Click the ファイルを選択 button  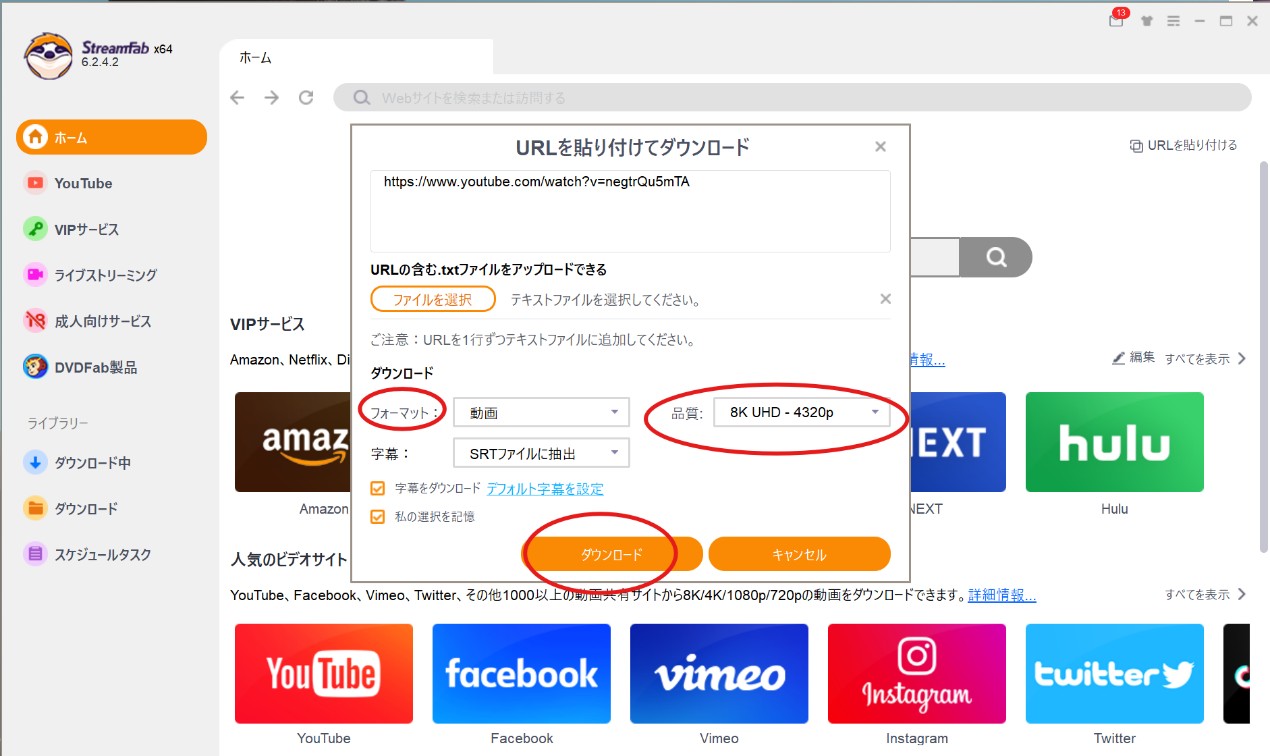(x=433, y=299)
